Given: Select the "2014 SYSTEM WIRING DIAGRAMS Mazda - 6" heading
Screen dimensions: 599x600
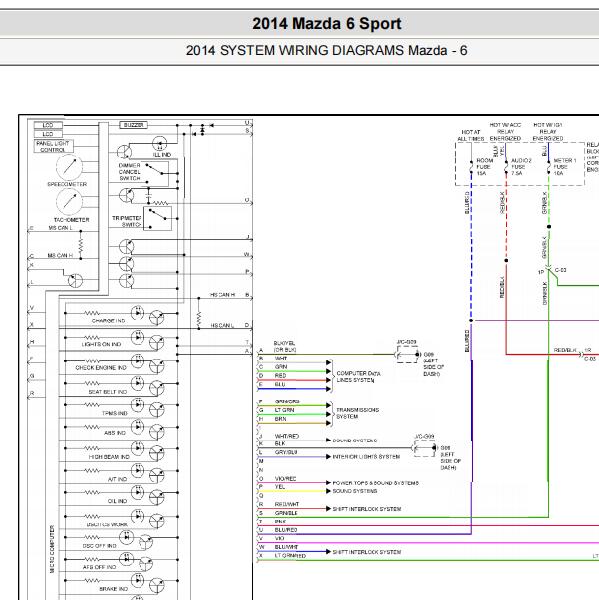Looking at the screenshot, I should [326, 51].
